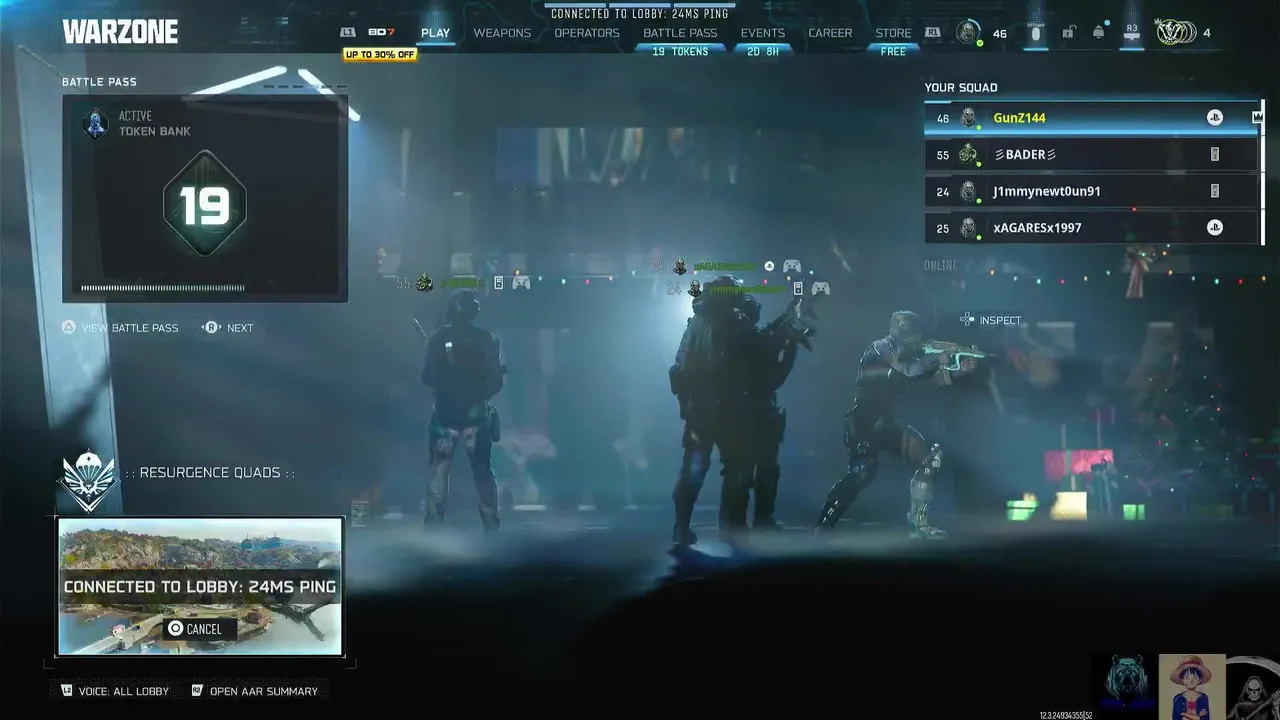Click the INSPECT prompt
The height and width of the screenshot is (720, 1280).
pyautogui.click(x=991, y=320)
